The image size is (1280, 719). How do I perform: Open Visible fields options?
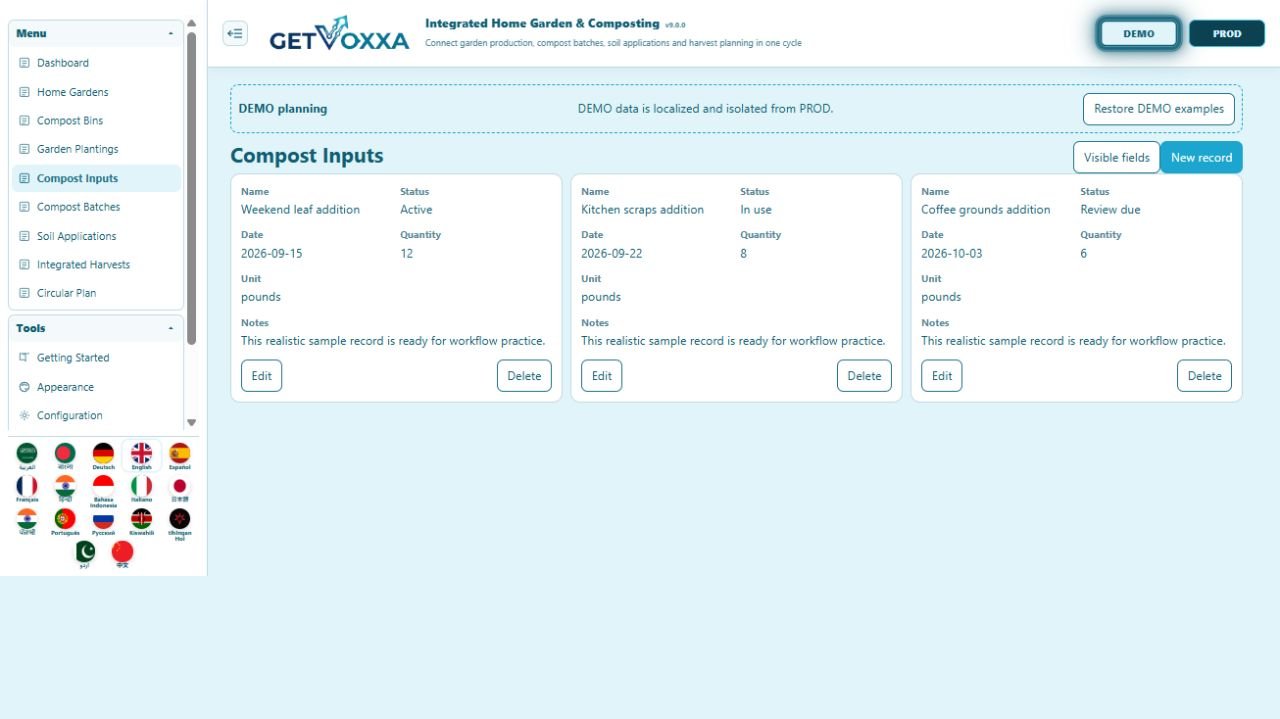[1117, 157]
